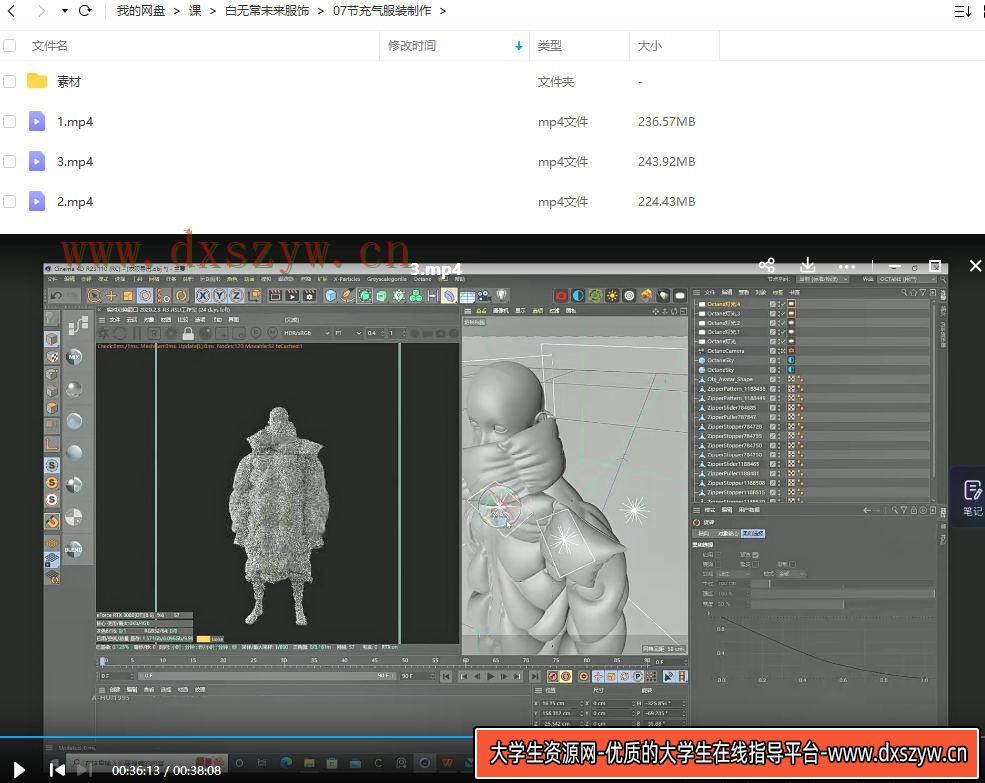Seek on the blue video progress bar
The width and height of the screenshot is (985, 783).
239,736
